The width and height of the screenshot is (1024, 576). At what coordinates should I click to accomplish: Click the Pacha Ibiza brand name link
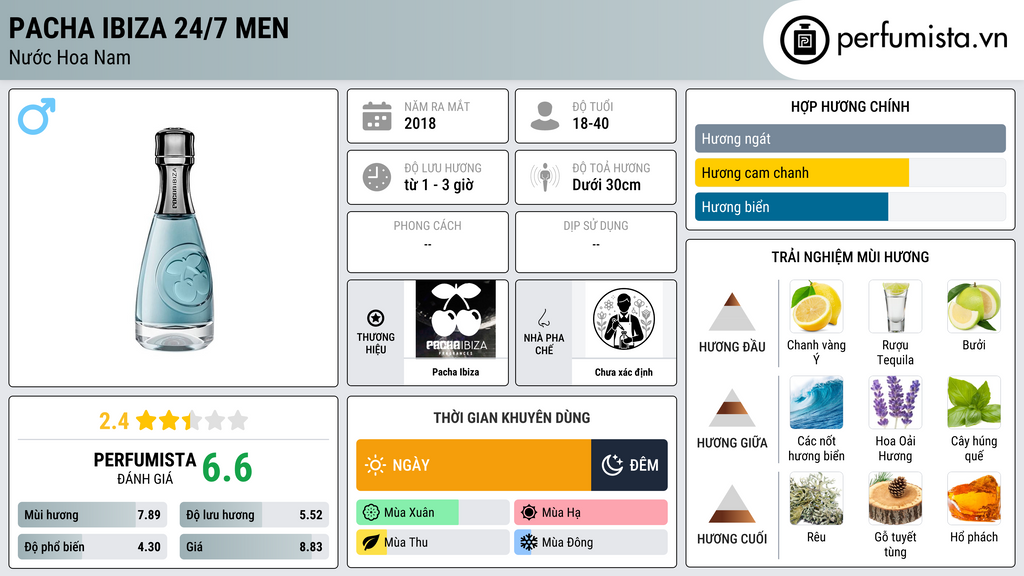click(455, 372)
